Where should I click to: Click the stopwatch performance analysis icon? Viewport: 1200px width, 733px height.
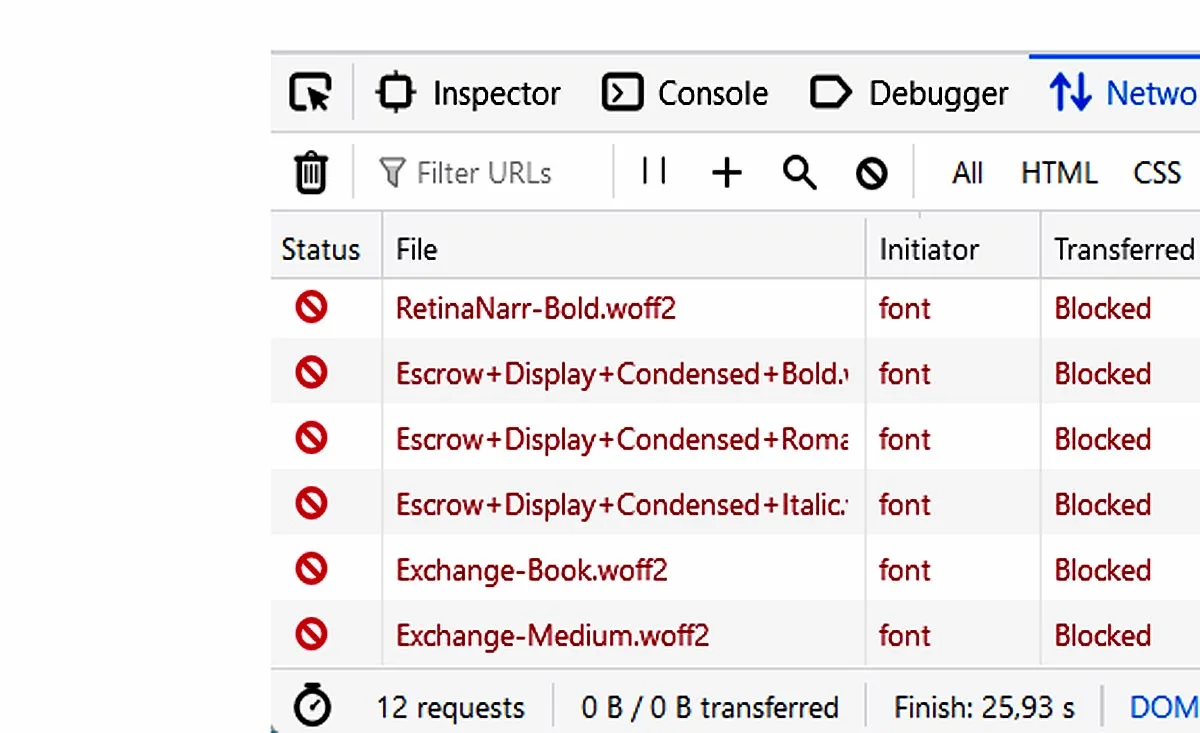(313, 706)
